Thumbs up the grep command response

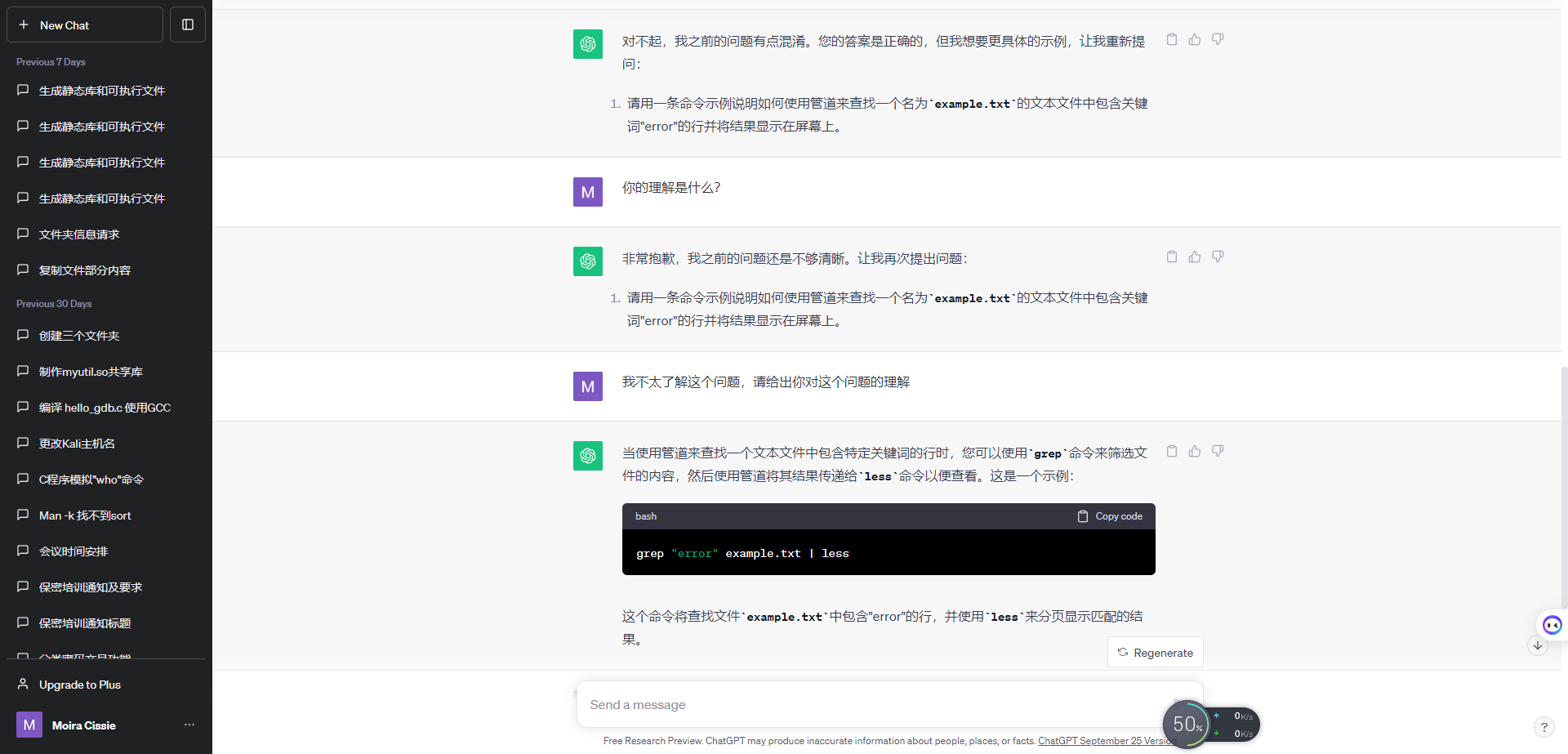click(1195, 451)
